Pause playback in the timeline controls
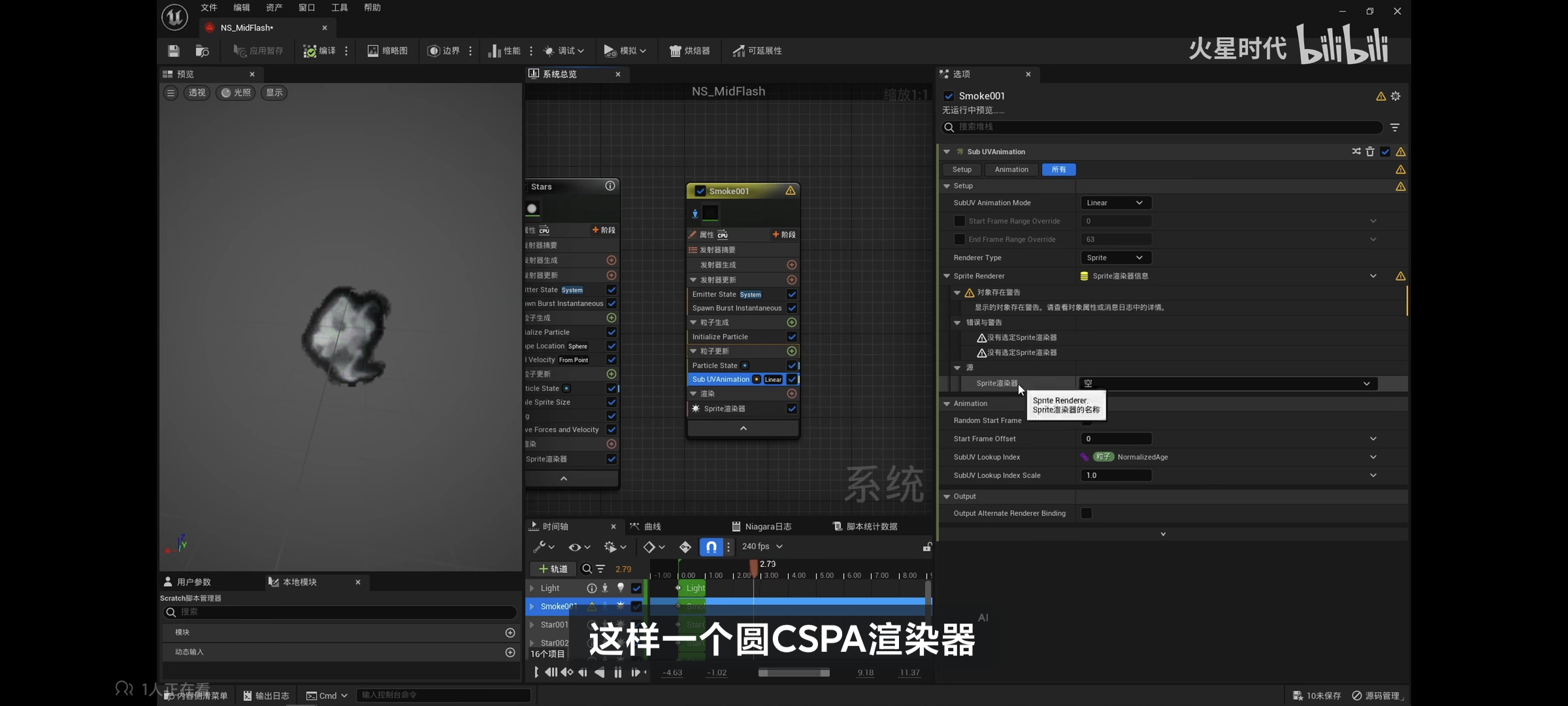 pyautogui.click(x=617, y=673)
